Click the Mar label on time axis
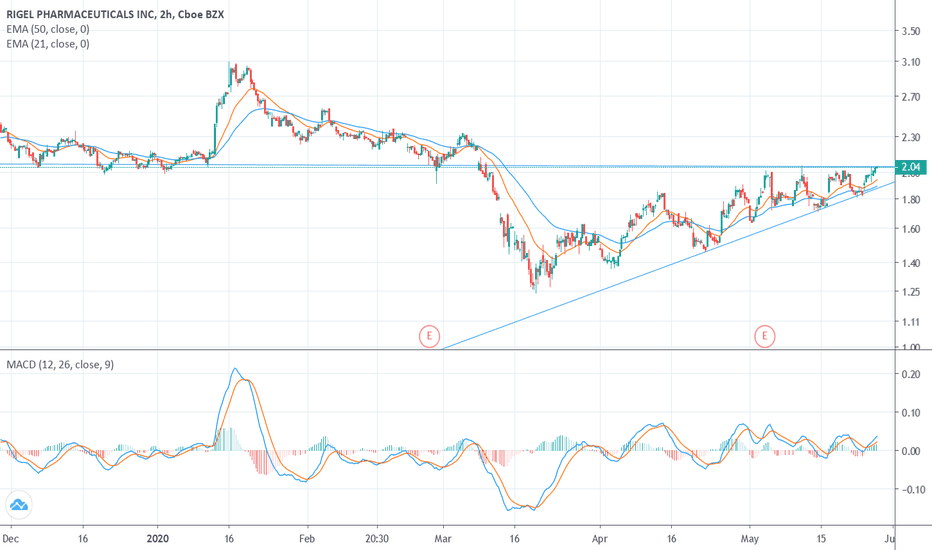The height and width of the screenshot is (550, 932). [x=443, y=539]
